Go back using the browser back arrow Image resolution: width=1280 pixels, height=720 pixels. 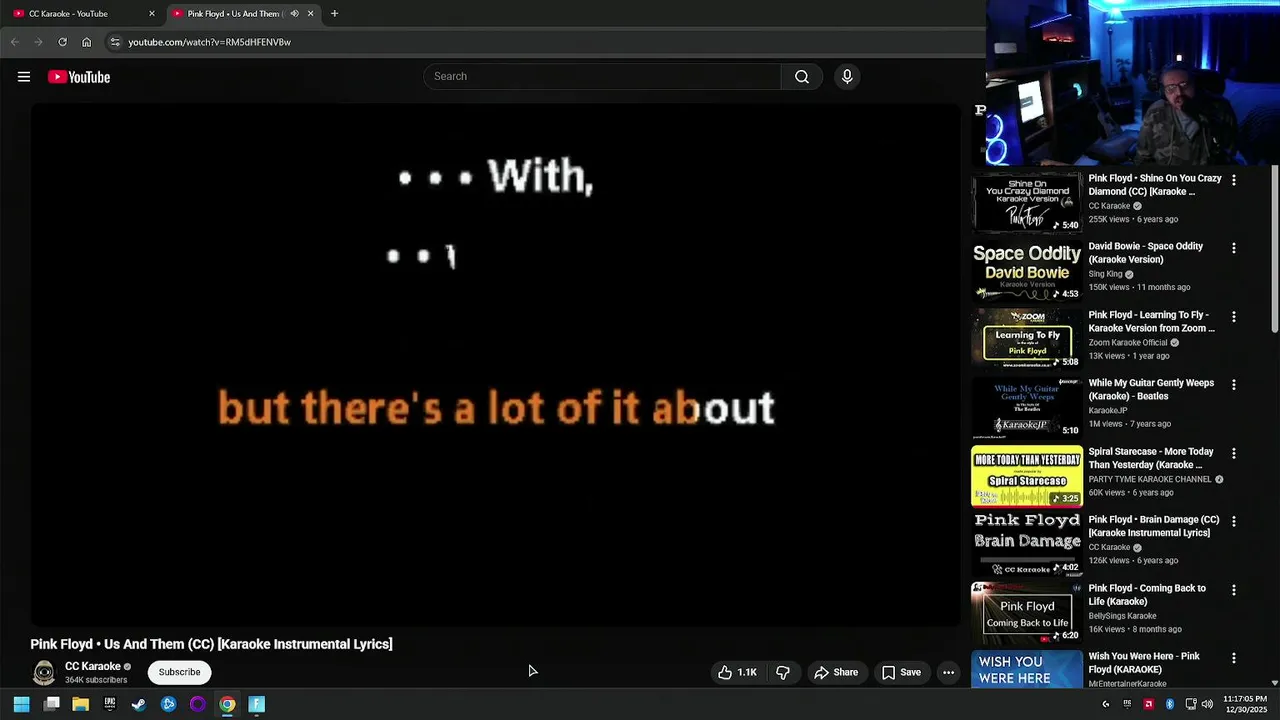click(x=14, y=42)
